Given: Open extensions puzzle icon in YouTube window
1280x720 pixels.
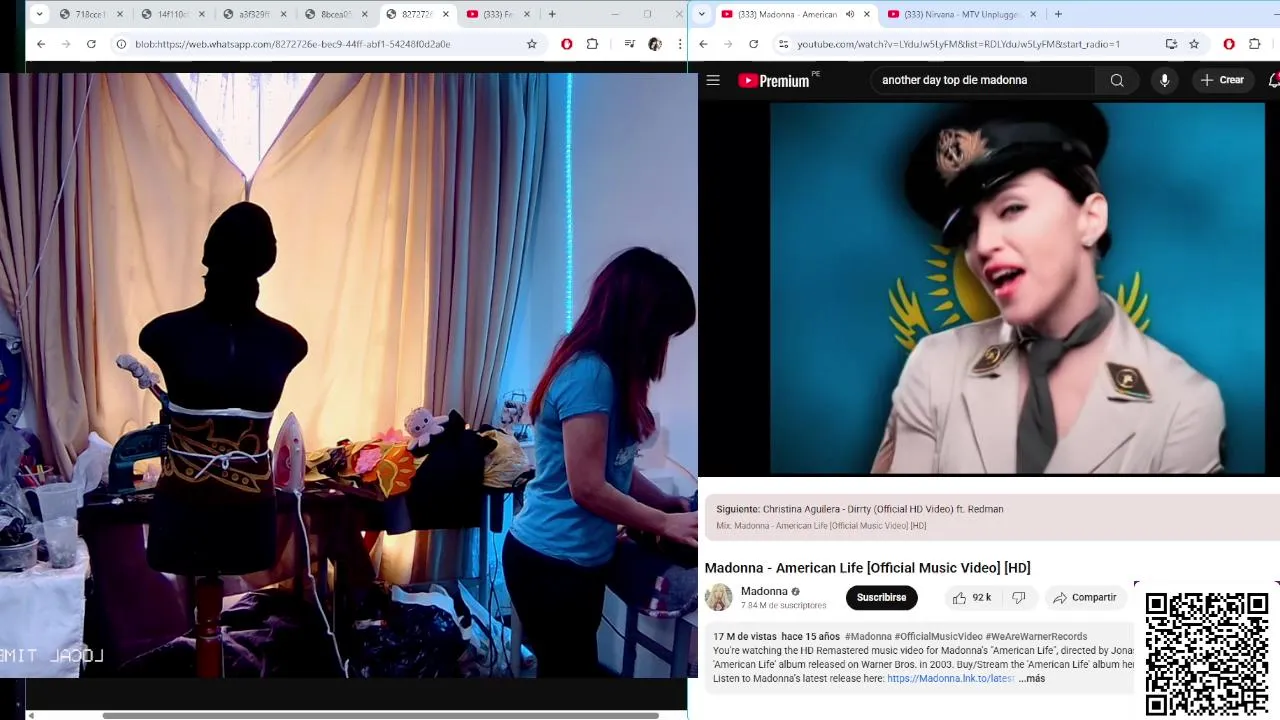Looking at the screenshot, I should pos(1255,44).
